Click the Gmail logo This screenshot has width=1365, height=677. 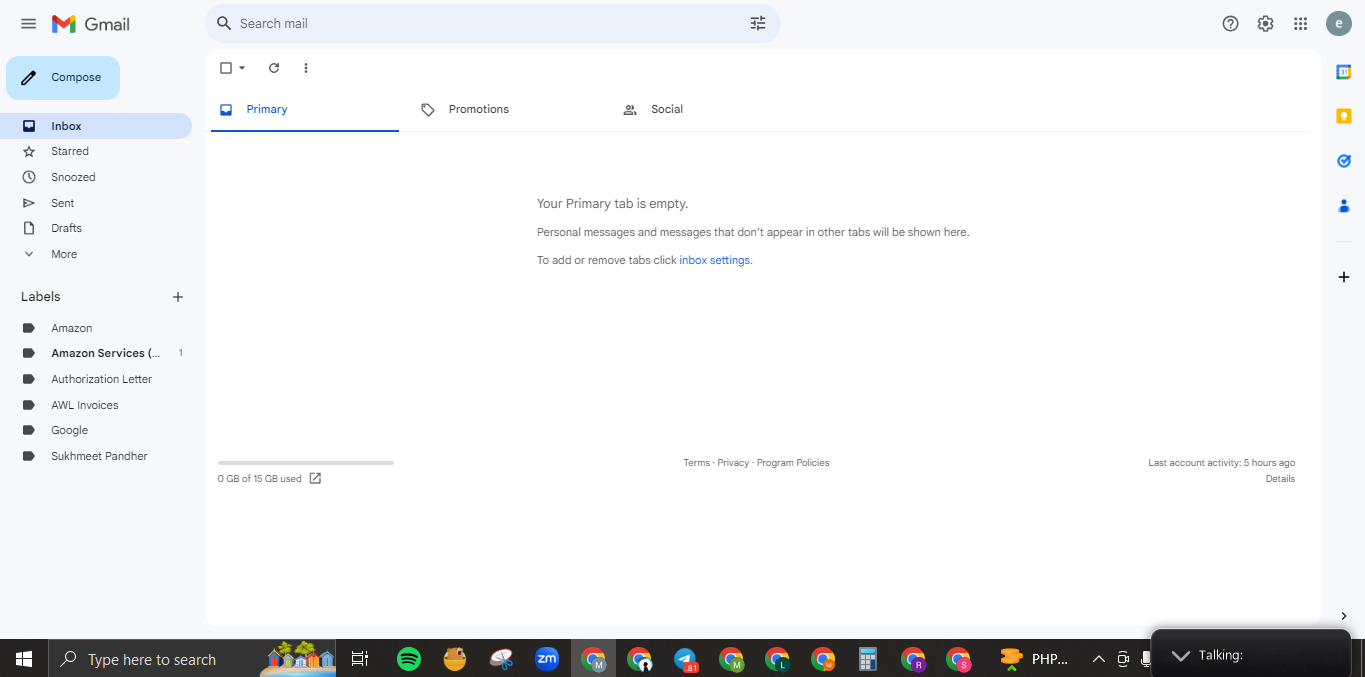(x=91, y=24)
